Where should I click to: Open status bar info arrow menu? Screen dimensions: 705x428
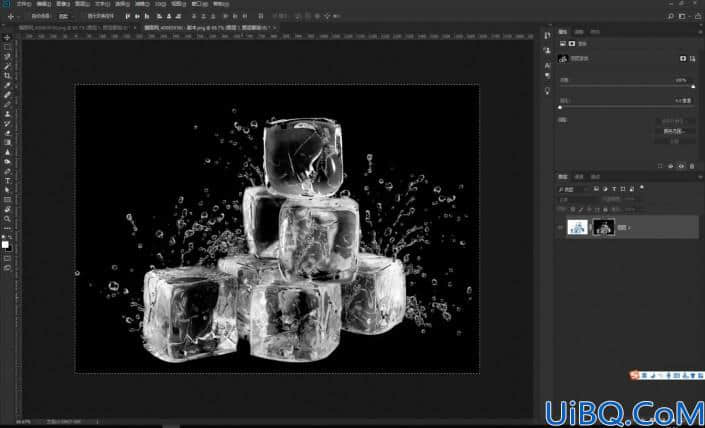point(97,422)
